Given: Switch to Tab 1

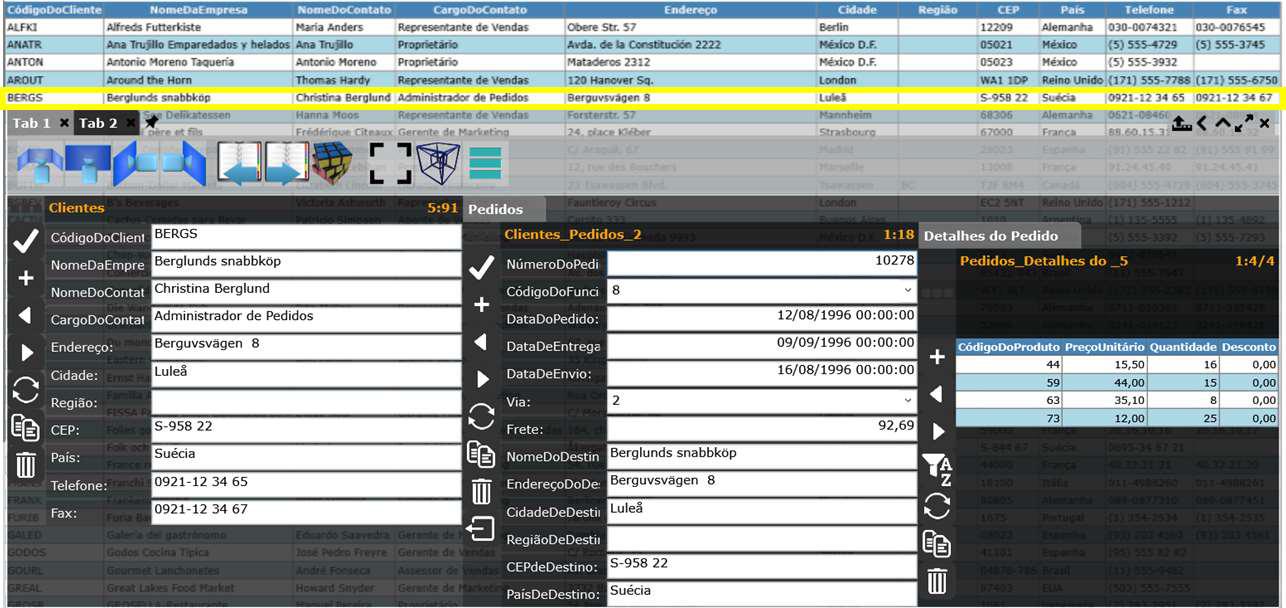Looking at the screenshot, I should (33, 123).
